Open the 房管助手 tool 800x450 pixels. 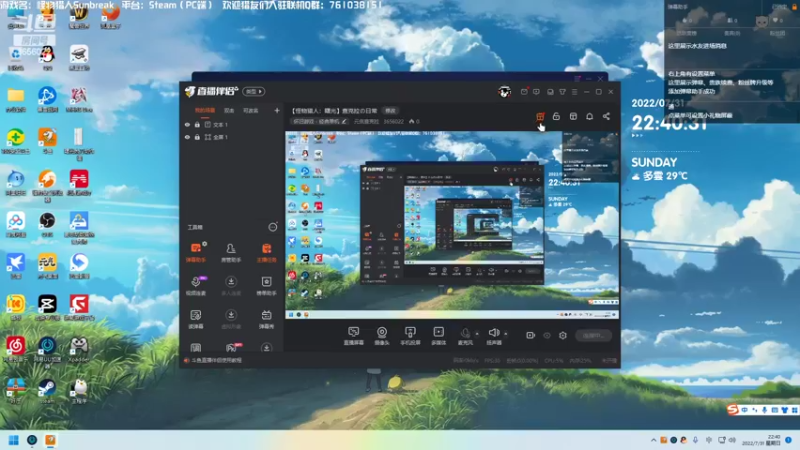click(x=231, y=253)
